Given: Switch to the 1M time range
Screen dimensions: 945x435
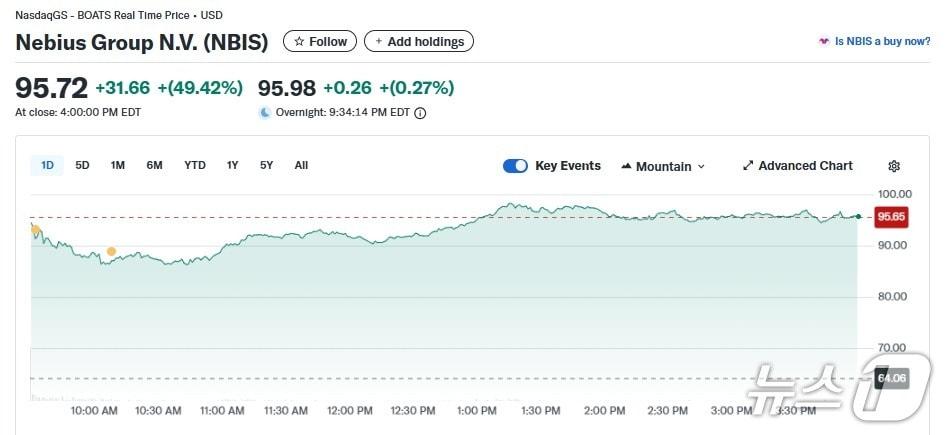Looking at the screenshot, I should pos(117,165).
